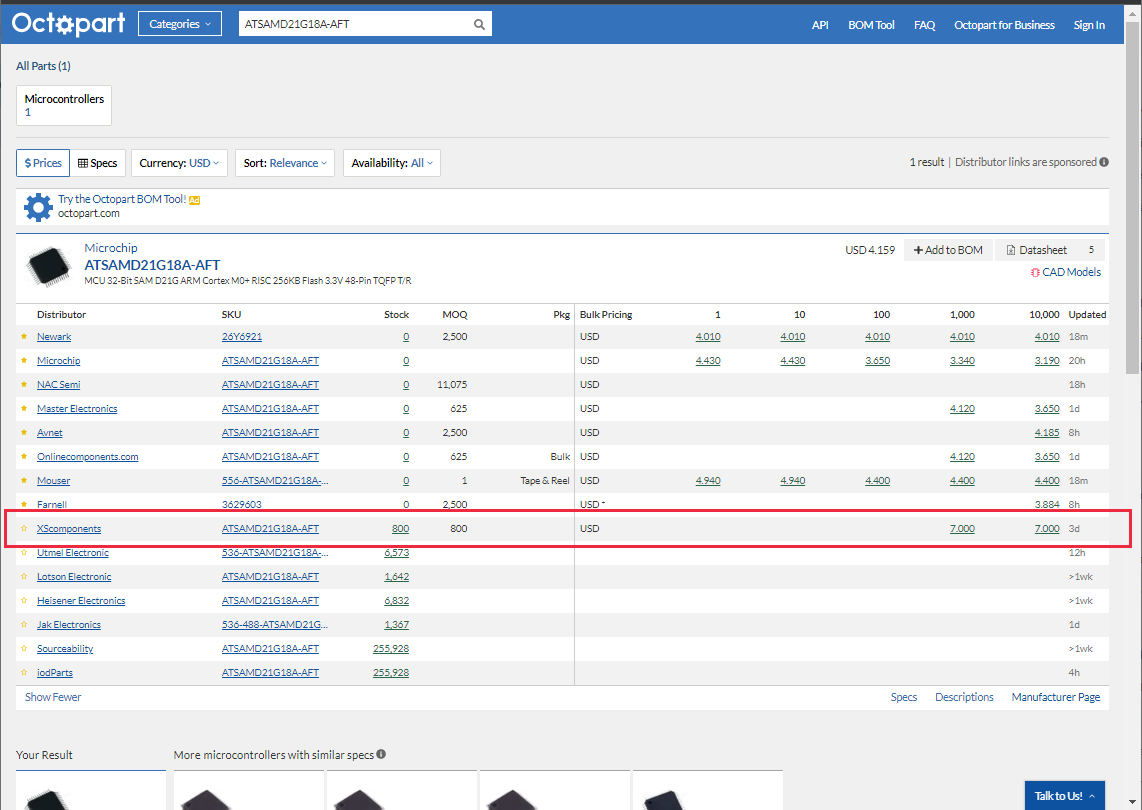Viewport: 1142px width, 810px height.
Task: Click the Octopart logo
Action: tap(68, 24)
